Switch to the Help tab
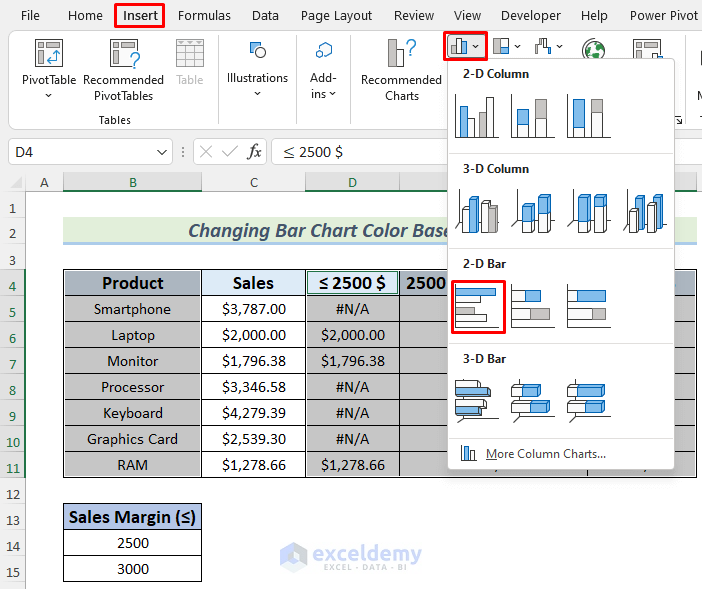 [x=594, y=16]
